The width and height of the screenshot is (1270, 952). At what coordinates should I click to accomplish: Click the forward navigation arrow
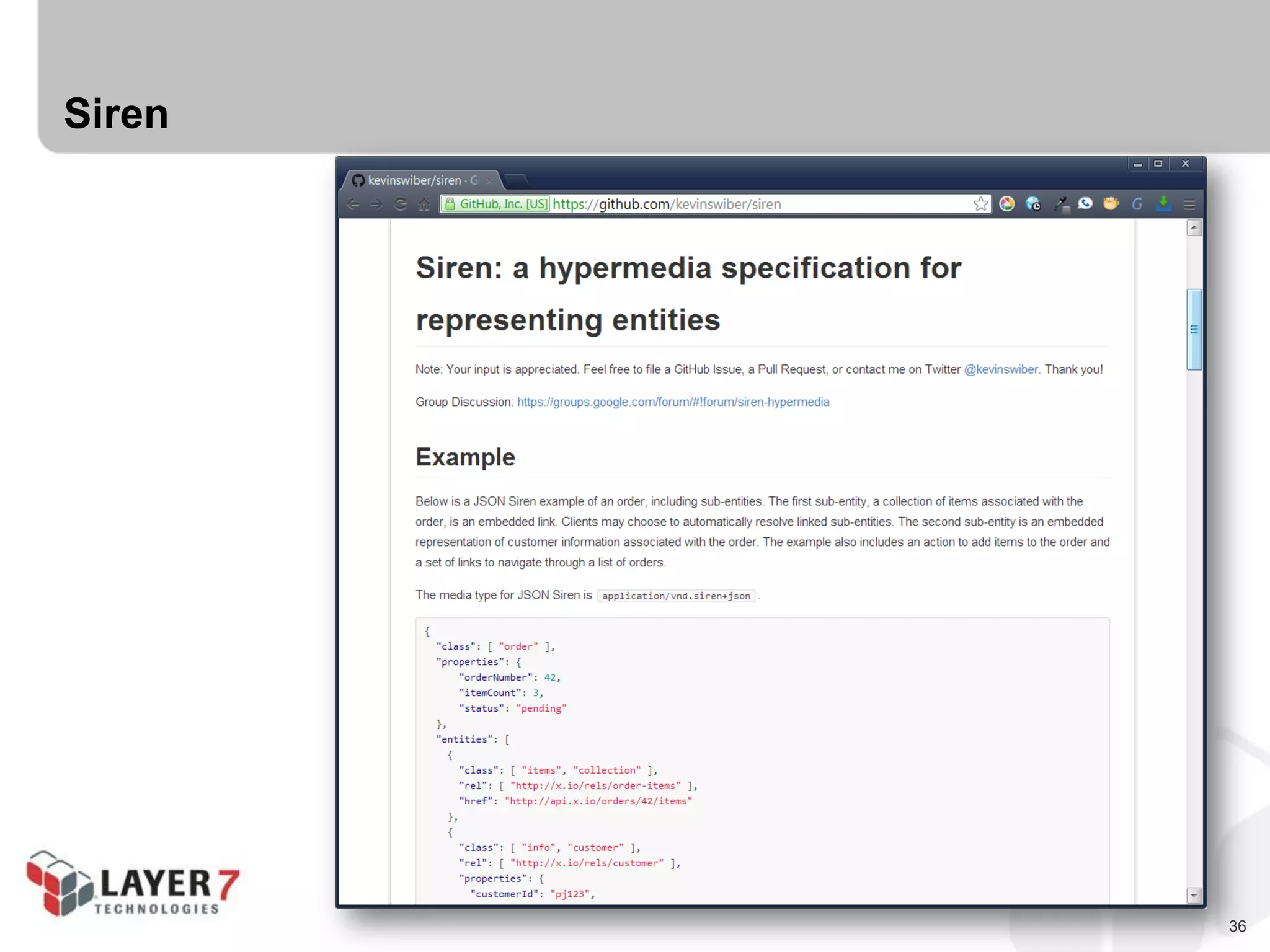376,205
